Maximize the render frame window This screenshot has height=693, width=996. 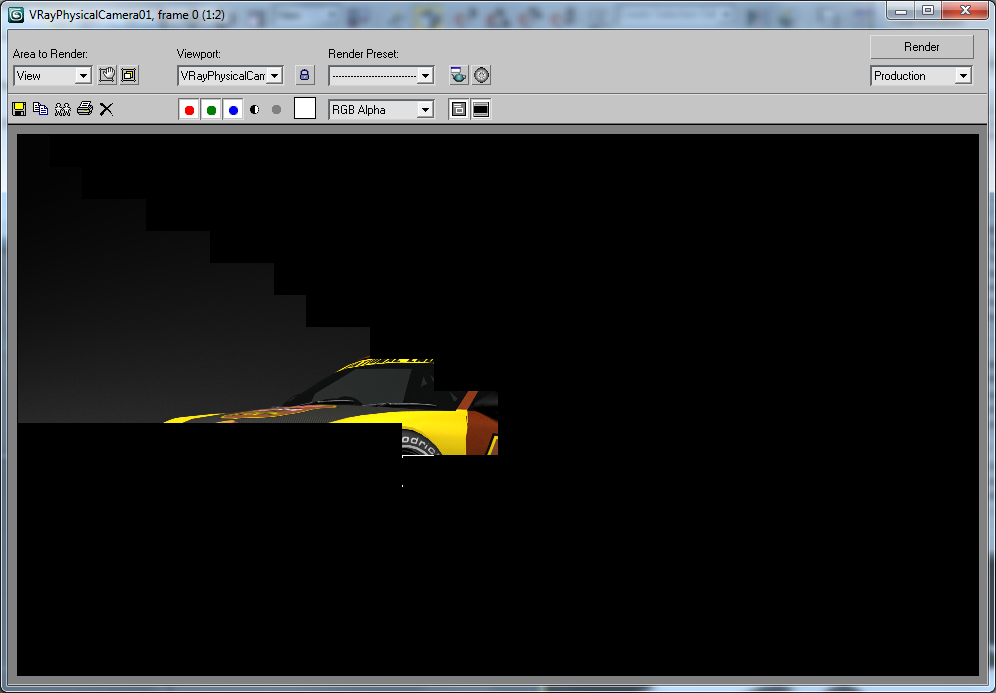point(928,10)
